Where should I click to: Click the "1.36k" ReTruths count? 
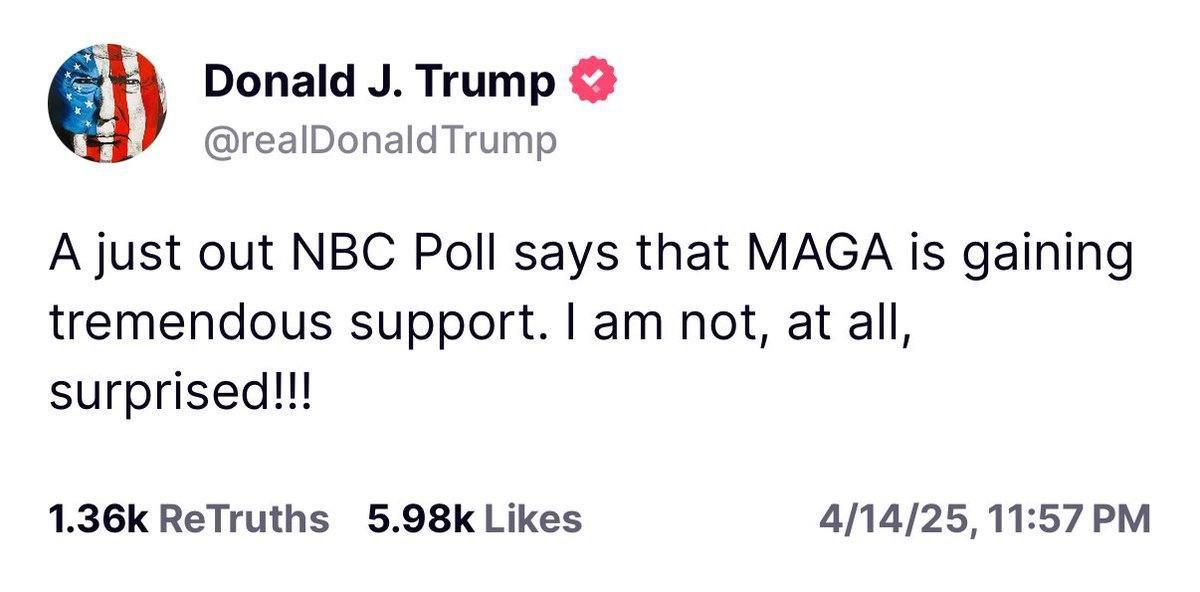click(x=97, y=519)
